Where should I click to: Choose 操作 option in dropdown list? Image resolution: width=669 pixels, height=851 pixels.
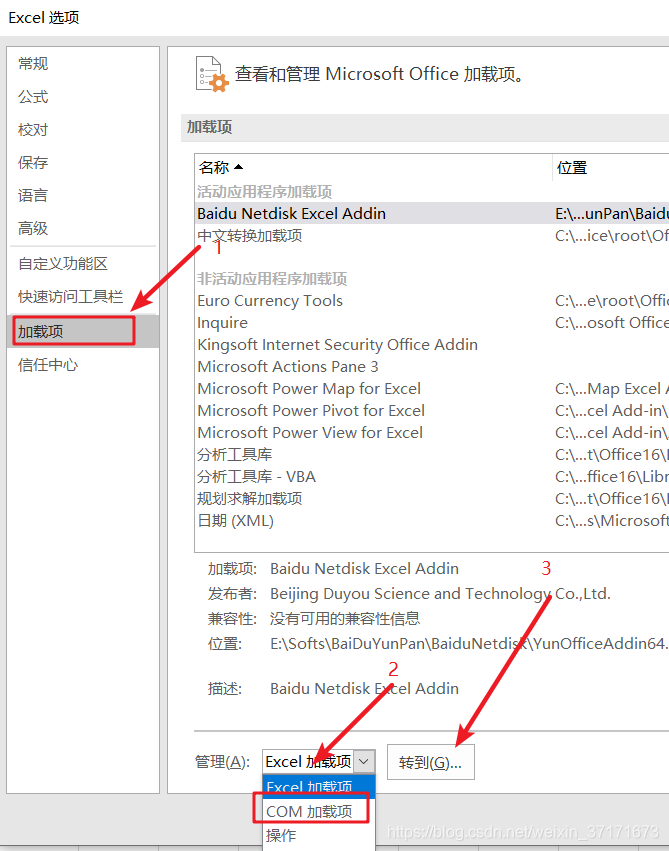pyautogui.click(x=319, y=835)
